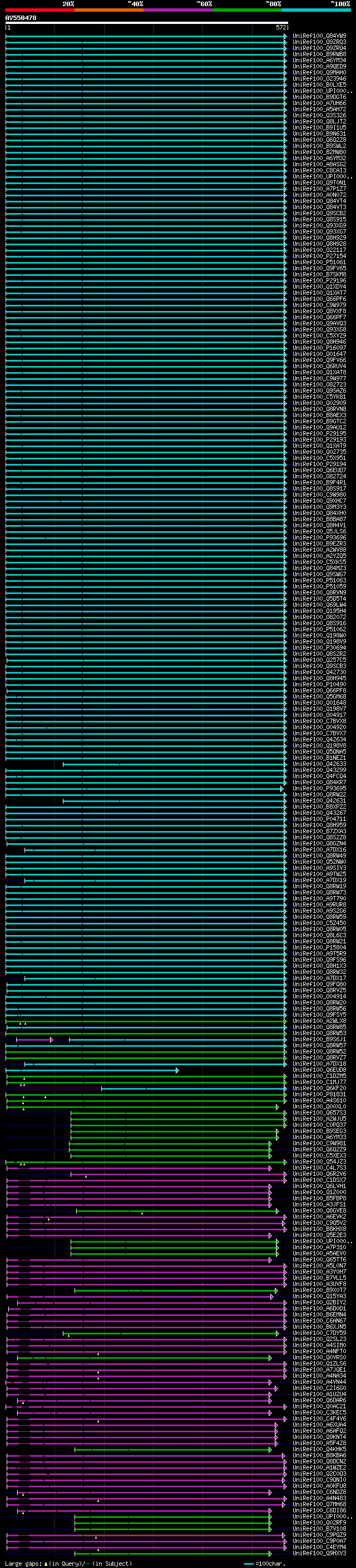Click the query end position 572

[x=281, y=27]
